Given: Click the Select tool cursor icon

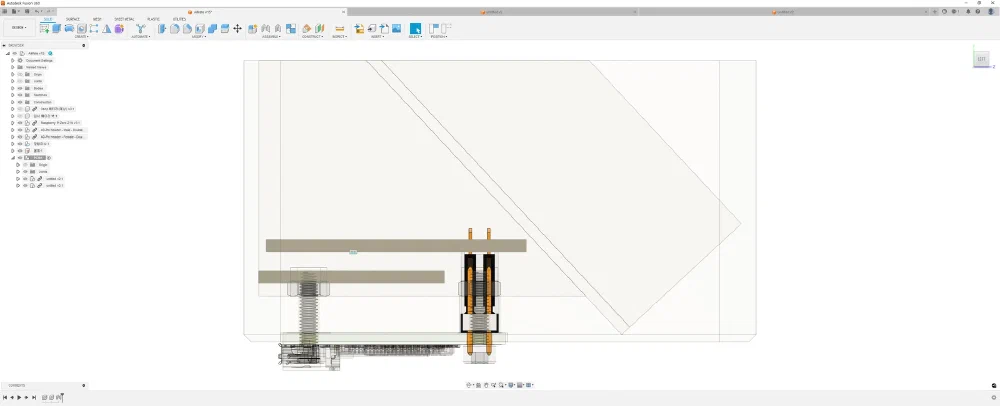Looking at the screenshot, I should [415, 29].
